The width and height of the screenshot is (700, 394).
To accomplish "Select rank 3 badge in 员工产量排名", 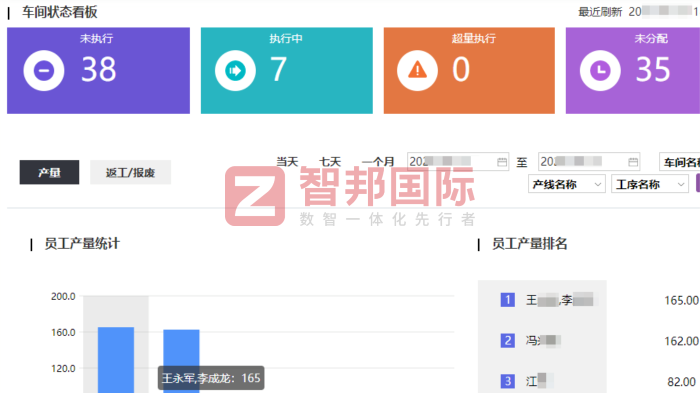I will pos(508,381).
